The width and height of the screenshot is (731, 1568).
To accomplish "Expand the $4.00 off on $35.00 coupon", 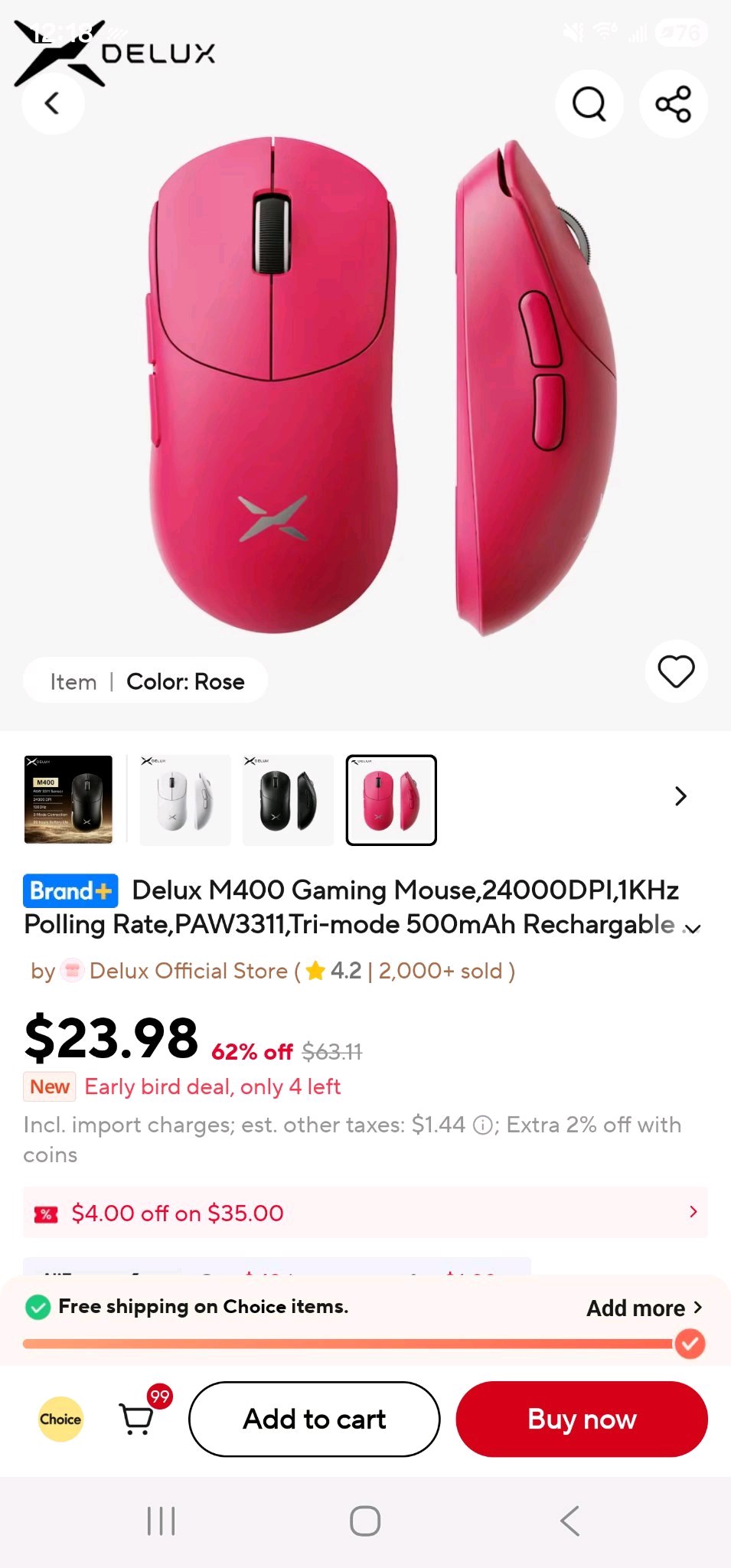I will (365, 1212).
